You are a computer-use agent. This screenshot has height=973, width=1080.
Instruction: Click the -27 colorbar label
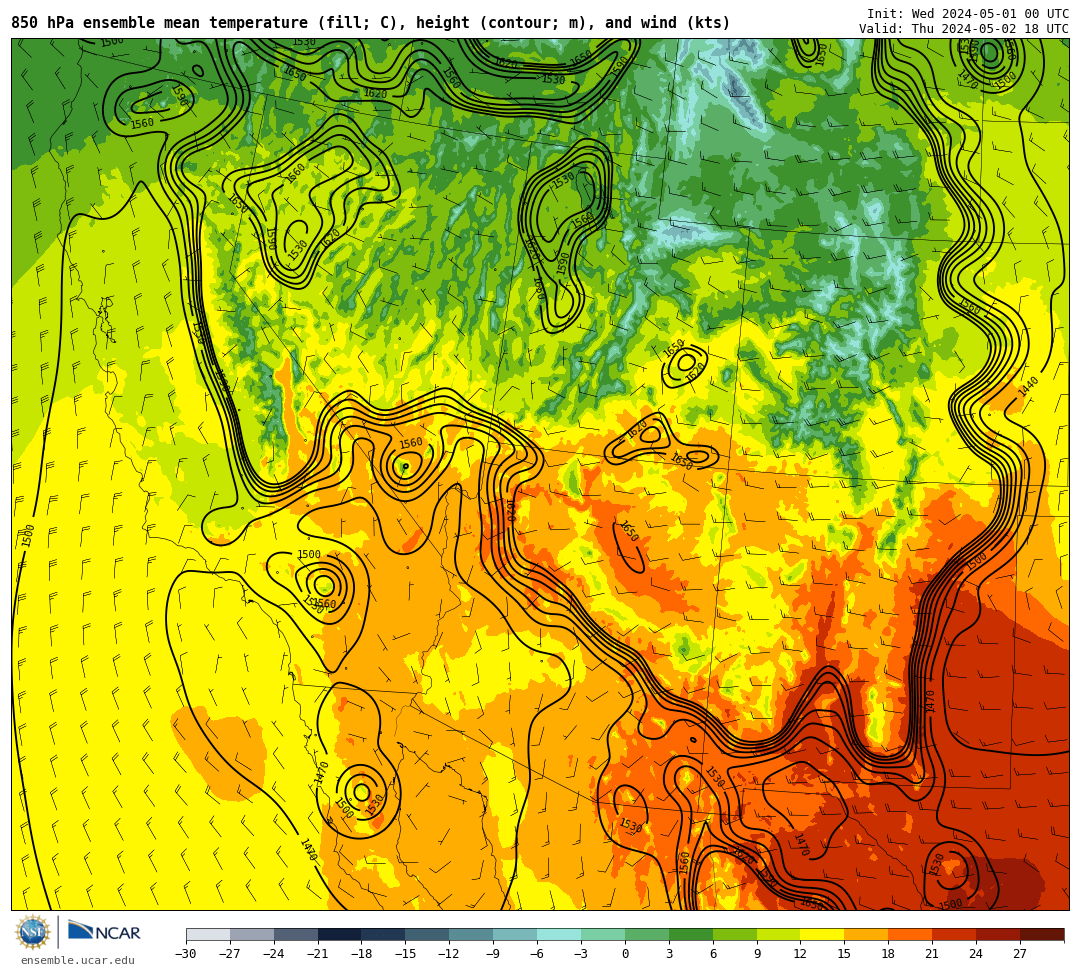pyautogui.click(x=230, y=954)
